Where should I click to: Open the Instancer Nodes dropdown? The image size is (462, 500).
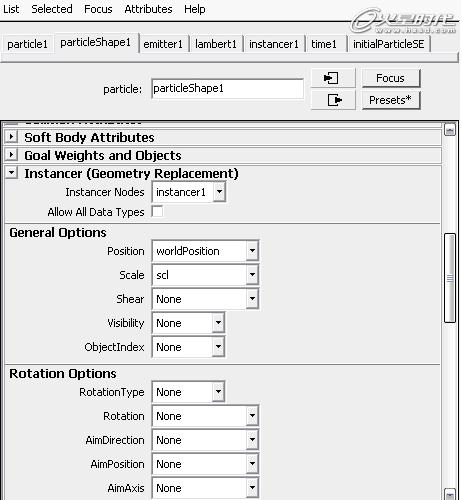tap(189, 192)
